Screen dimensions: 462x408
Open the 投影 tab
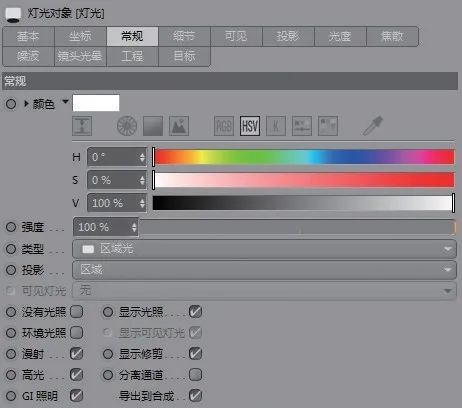[288, 36]
